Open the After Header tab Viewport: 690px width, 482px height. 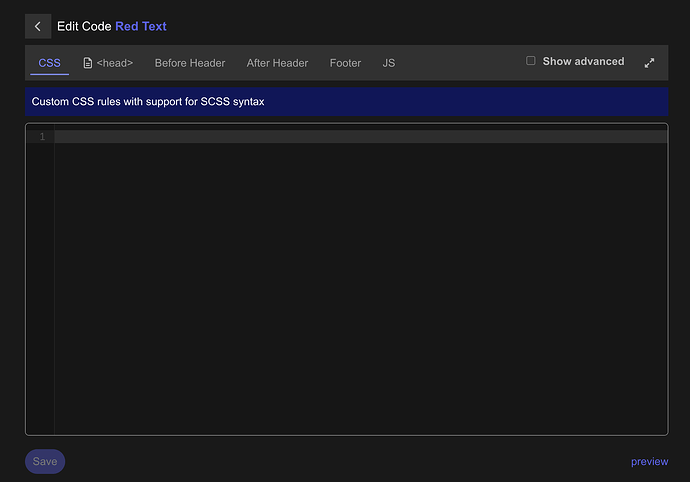[x=277, y=63]
